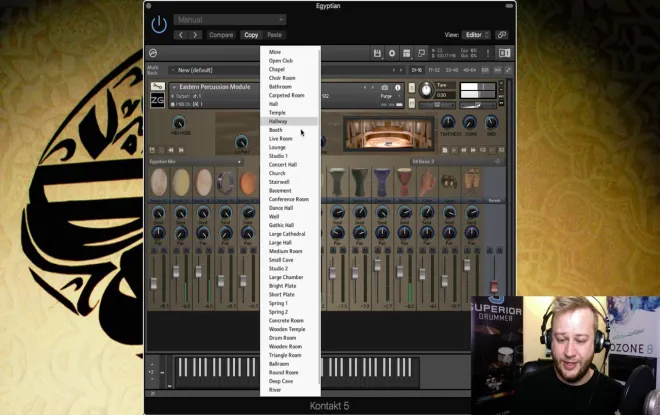Switch to the 17-32 rack page

click(434, 70)
